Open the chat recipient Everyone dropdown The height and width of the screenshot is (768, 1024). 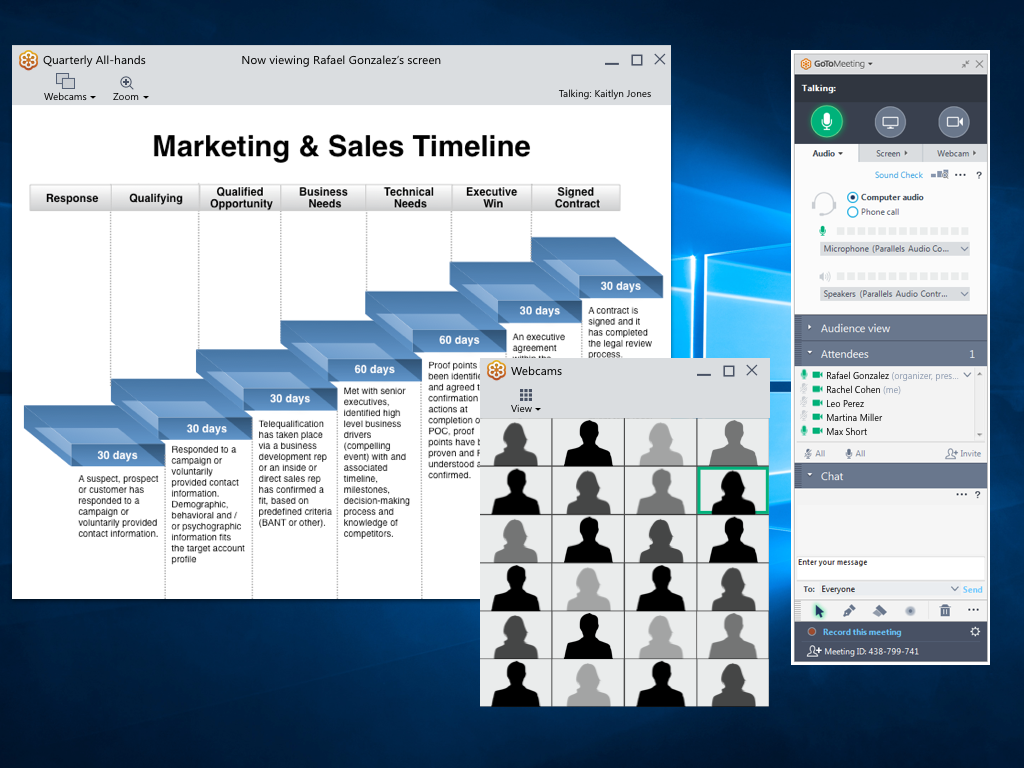(x=889, y=589)
